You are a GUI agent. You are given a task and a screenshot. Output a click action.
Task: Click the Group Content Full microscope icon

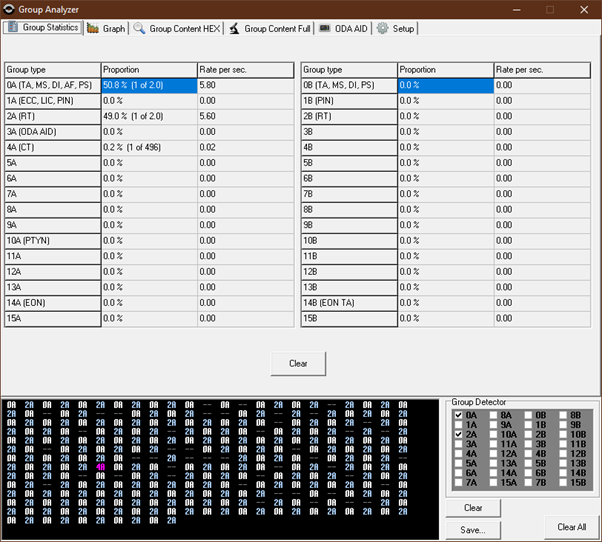coord(234,29)
